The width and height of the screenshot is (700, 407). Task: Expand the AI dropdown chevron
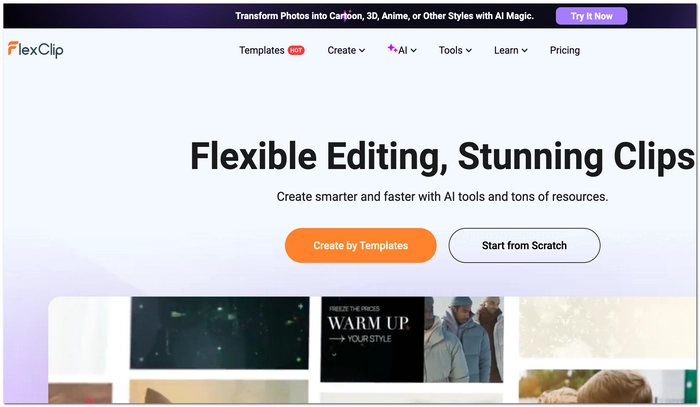[x=414, y=51]
